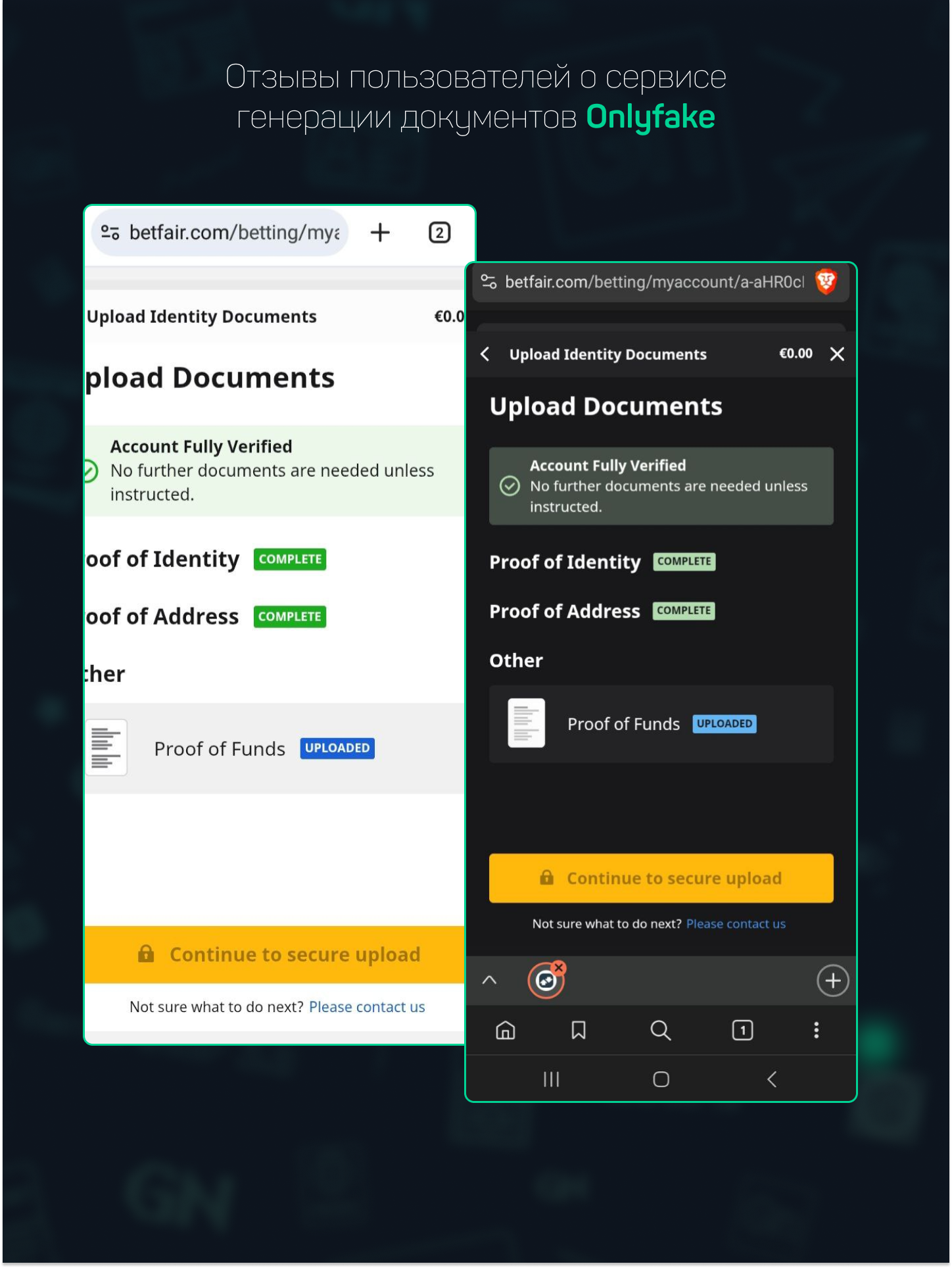Dismiss the round icon with the red X badge
The image size is (952, 1268).
[559, 967]
